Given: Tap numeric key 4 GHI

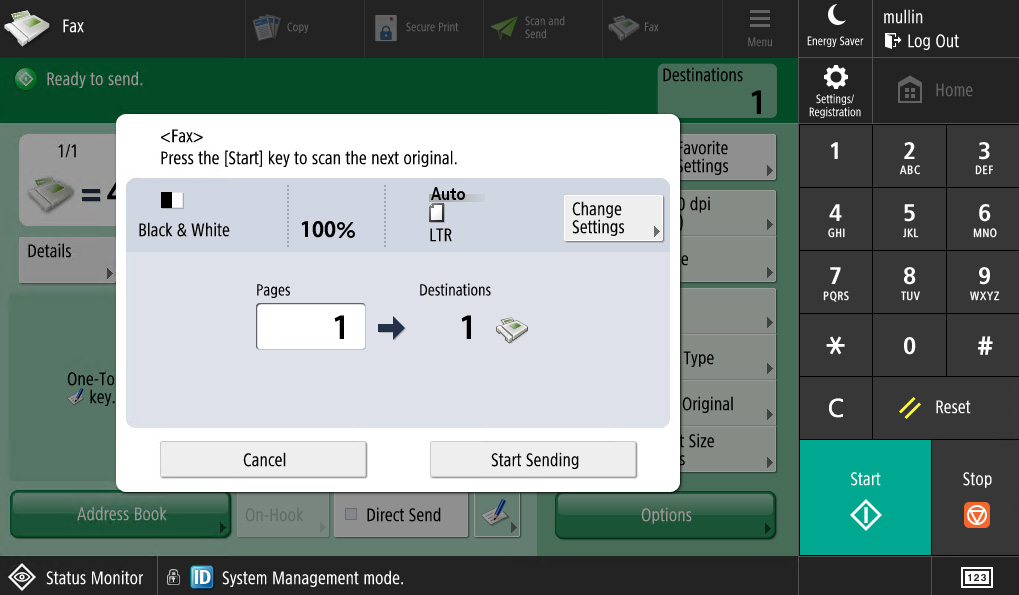Looking at the screenshot, I should (x=835, y=219).
